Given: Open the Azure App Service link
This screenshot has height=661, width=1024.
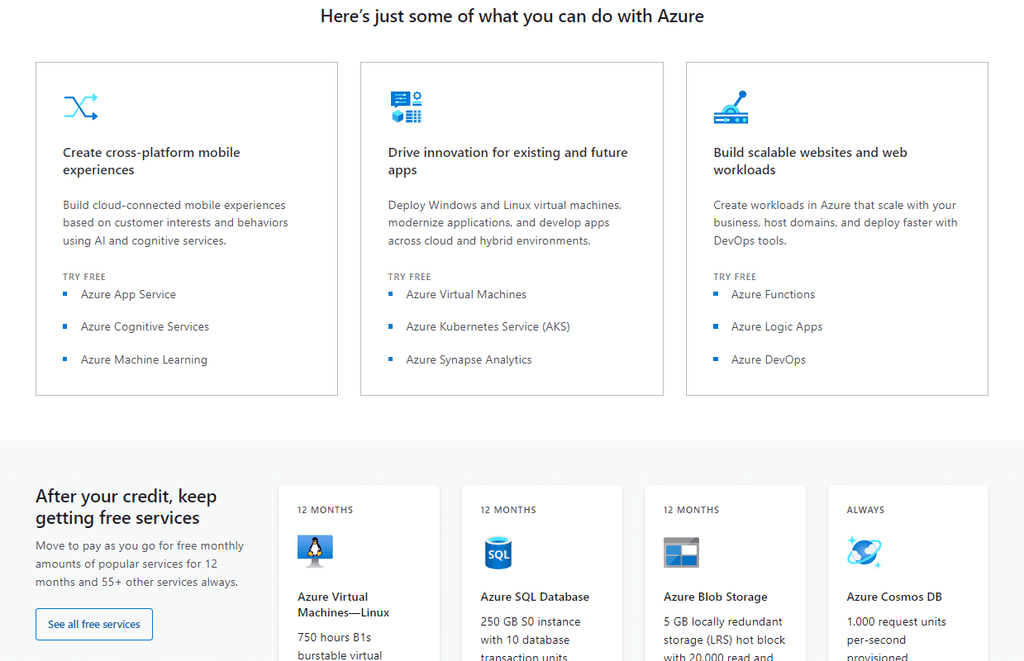Looking at the screenshot, I should 128,295.
